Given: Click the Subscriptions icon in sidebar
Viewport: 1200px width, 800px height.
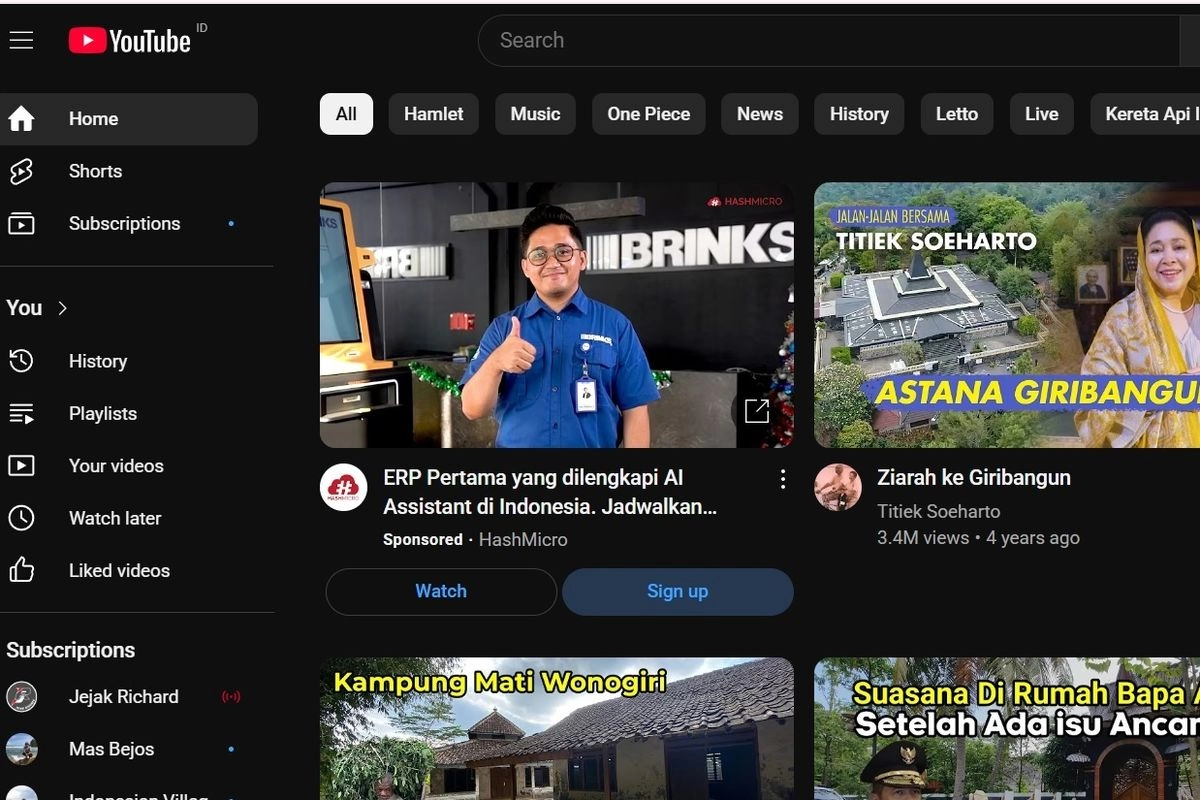Looking at the screenshot, I should (21, 224).
